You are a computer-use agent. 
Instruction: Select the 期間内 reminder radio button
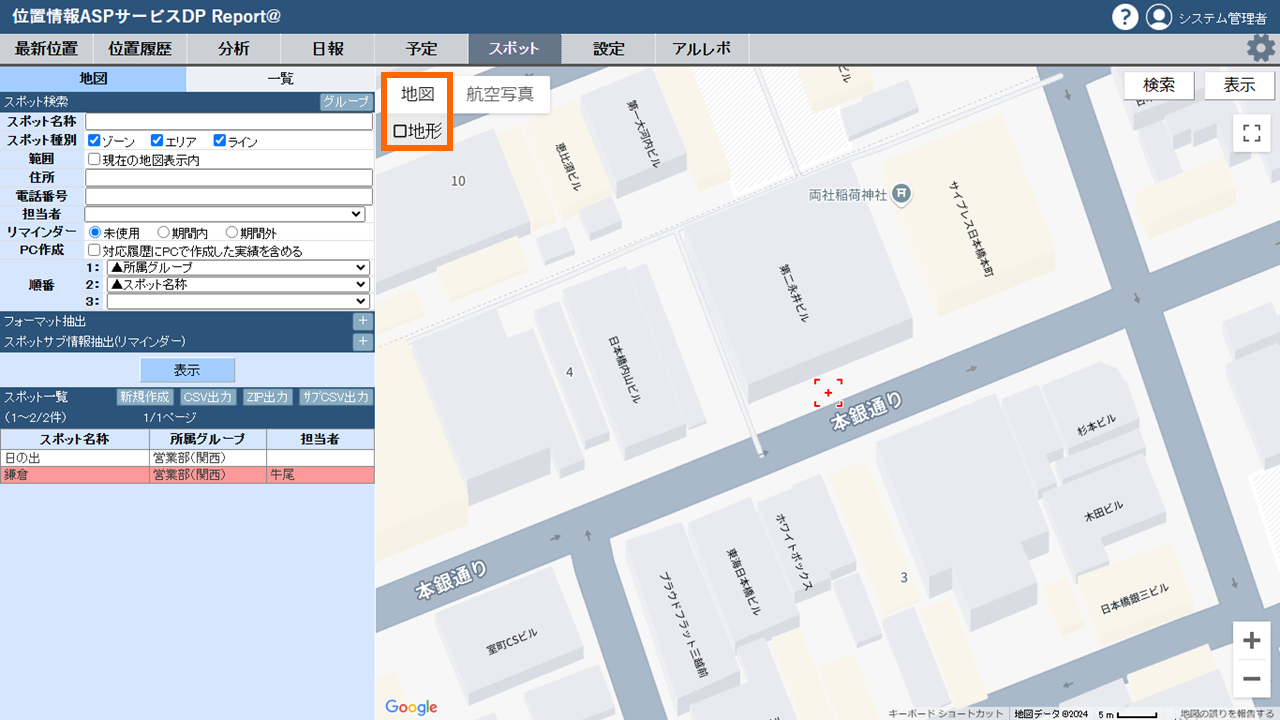coord(164,232)
